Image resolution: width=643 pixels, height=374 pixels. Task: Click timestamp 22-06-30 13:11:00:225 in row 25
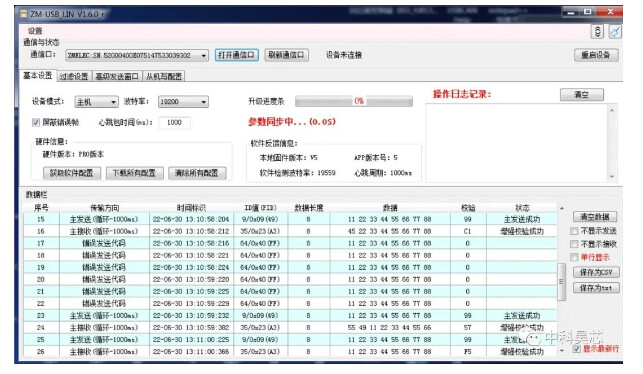click(191, 340)
